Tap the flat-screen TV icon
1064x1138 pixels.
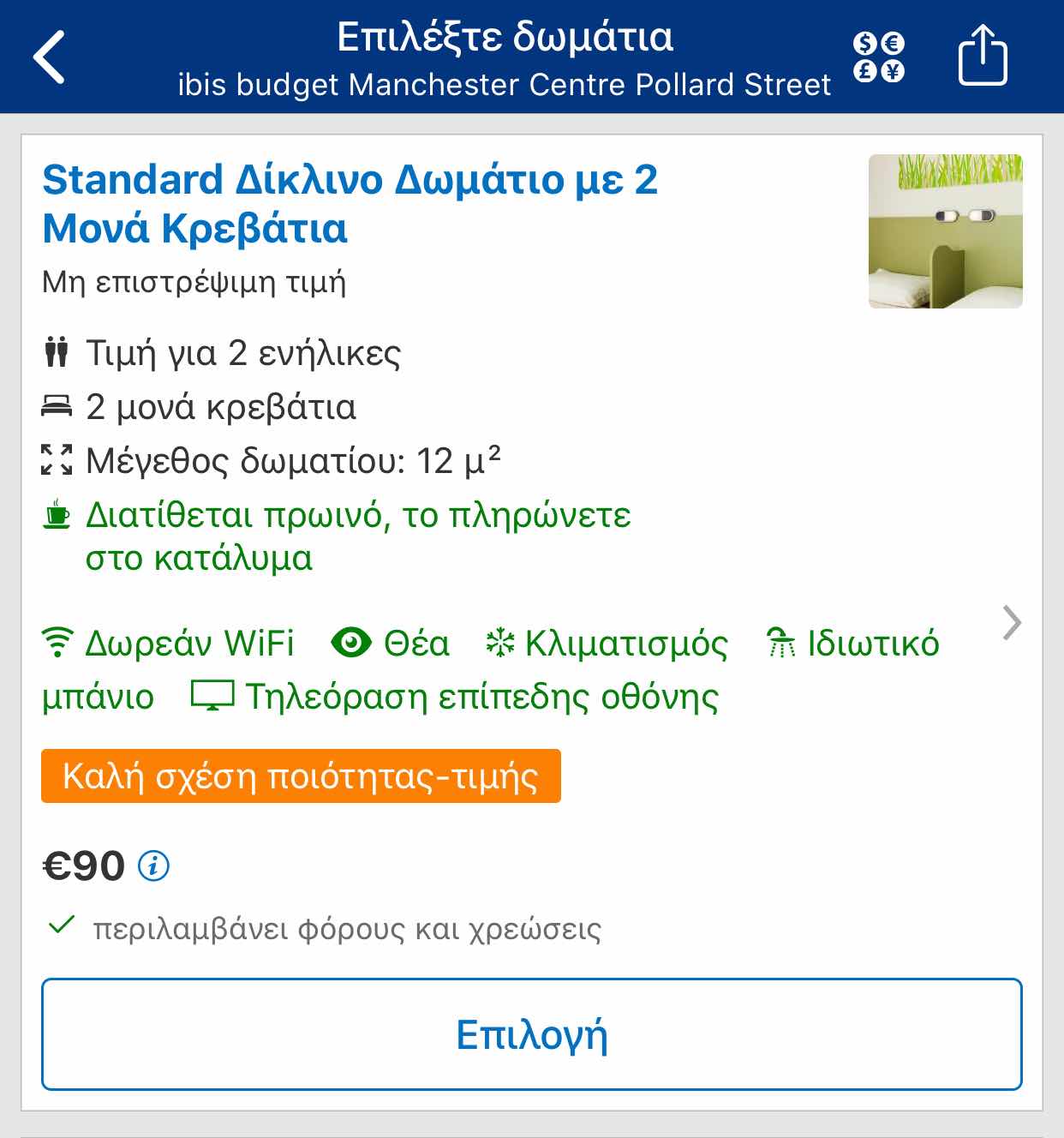pos(212,696)
